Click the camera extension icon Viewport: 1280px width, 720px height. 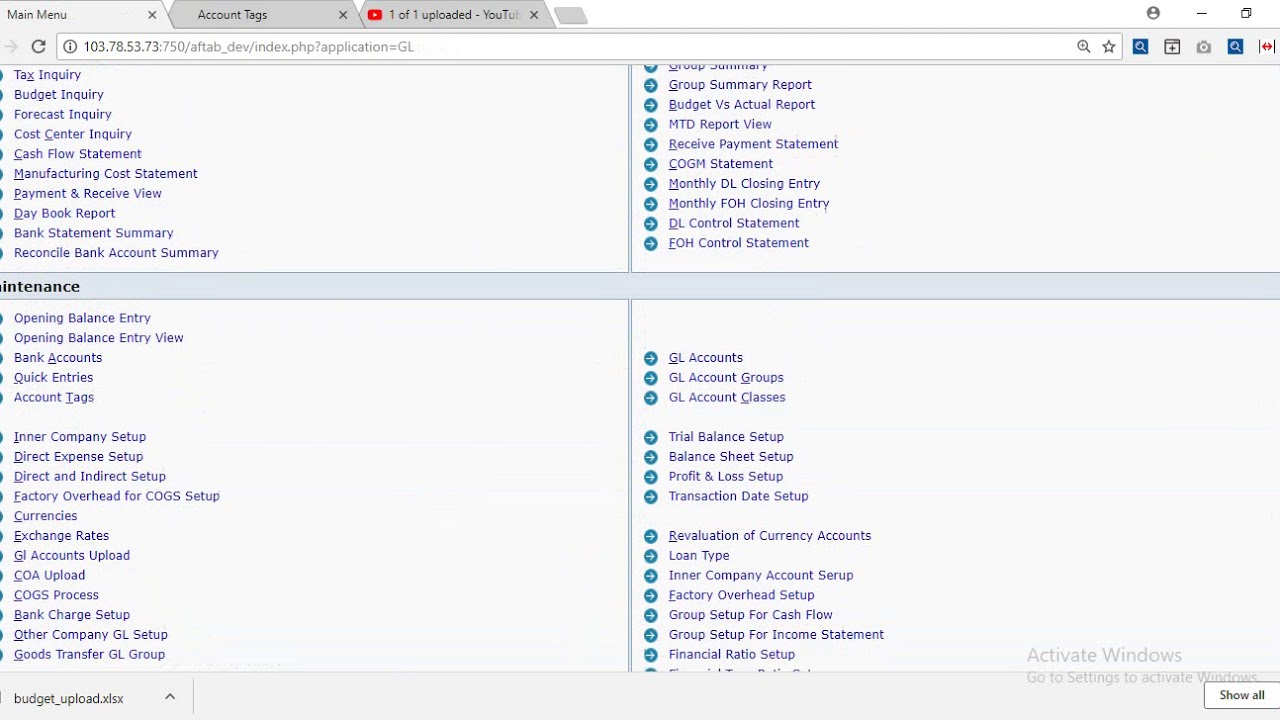pos(1204,46)
